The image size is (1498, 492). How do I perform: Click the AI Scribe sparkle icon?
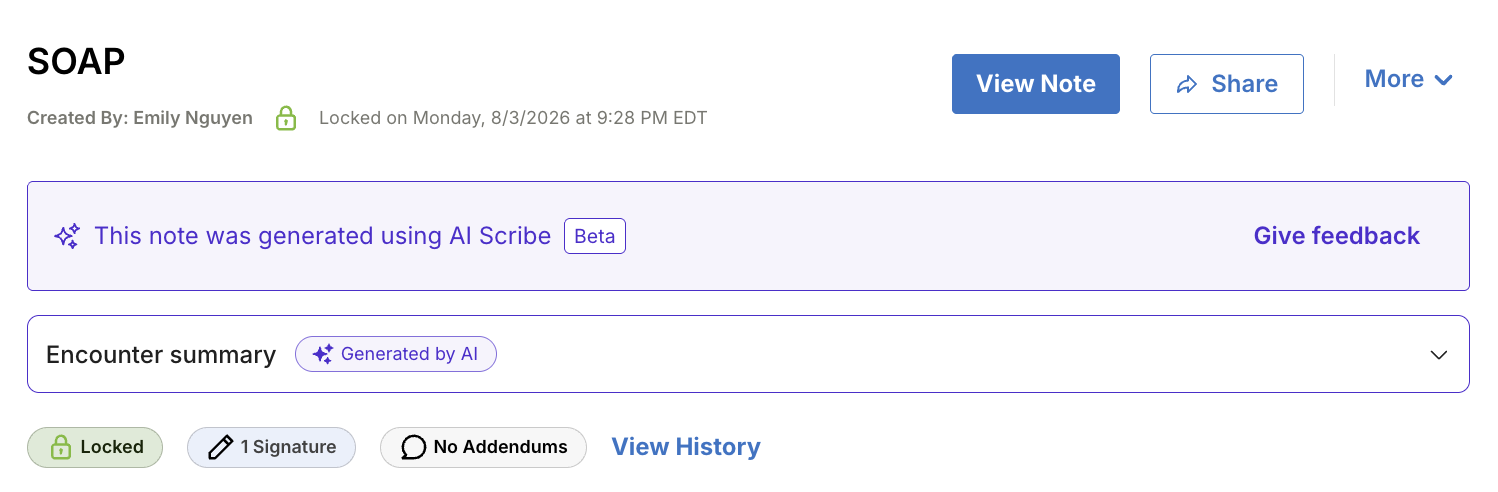point(67,236)
